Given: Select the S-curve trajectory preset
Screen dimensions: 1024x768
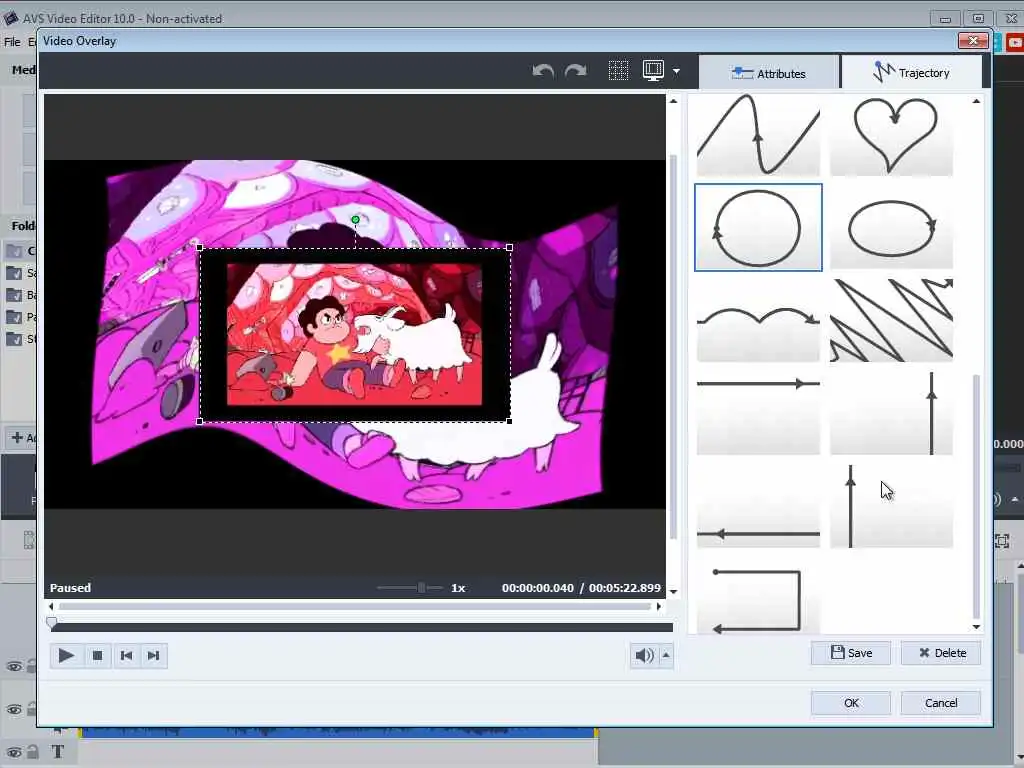Looking at the screenshot, I should pyautogui.click(x=758, y=135).
